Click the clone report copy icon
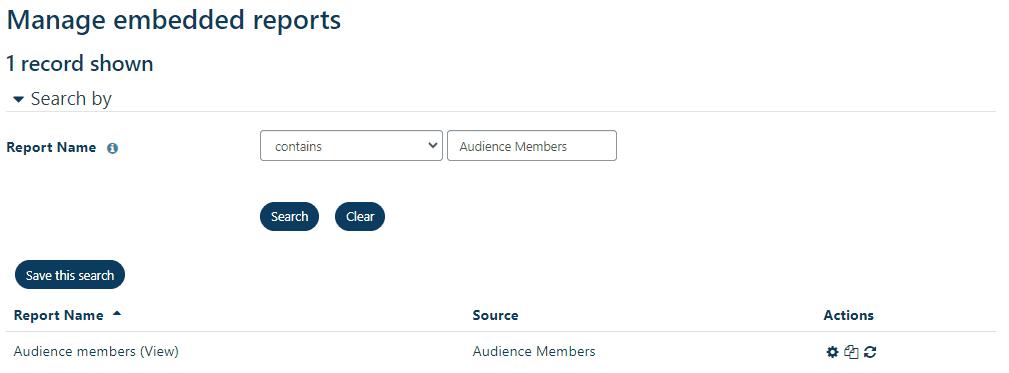 [x=851, y=352]
